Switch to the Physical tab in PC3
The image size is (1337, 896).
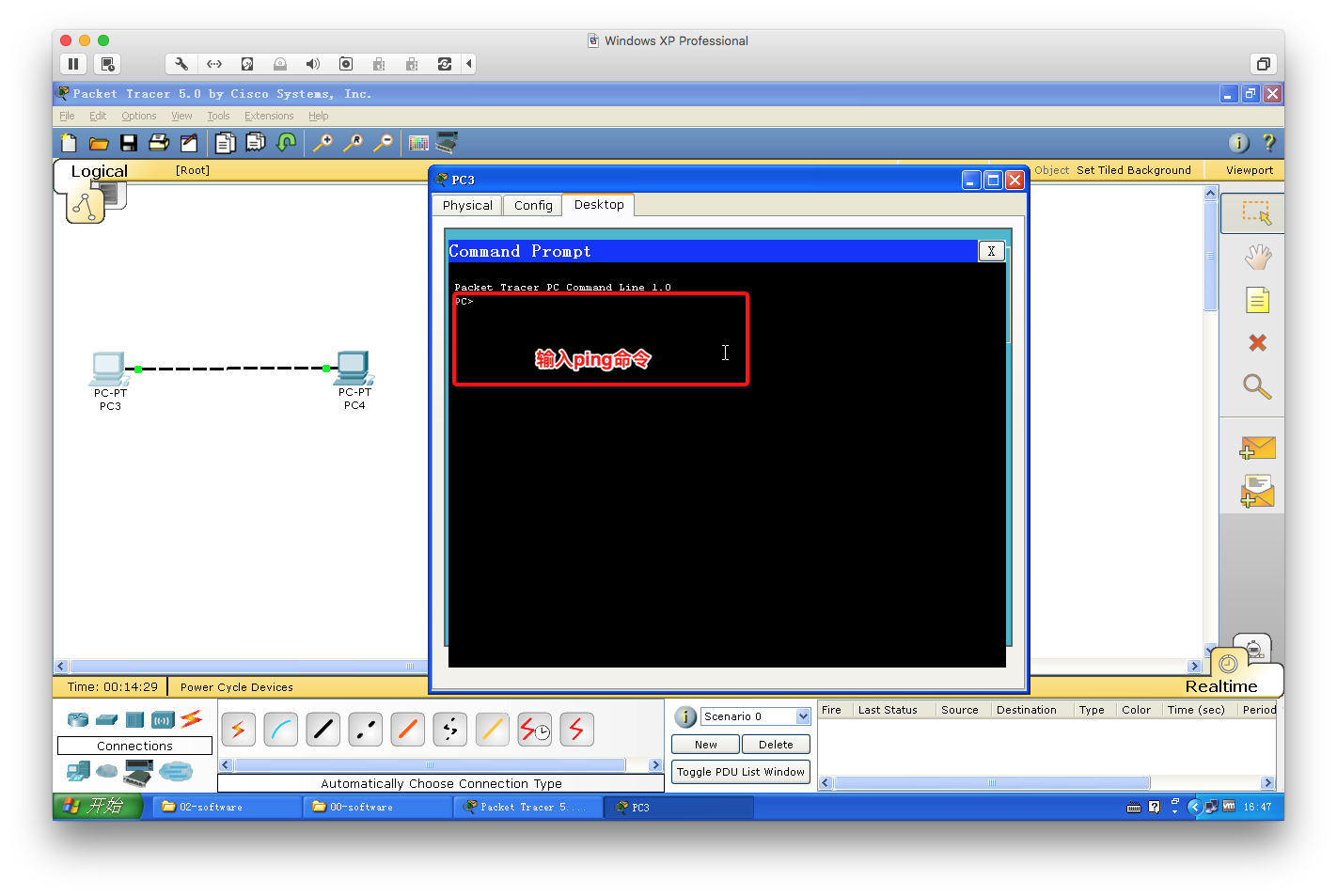[x=467, y=206]
